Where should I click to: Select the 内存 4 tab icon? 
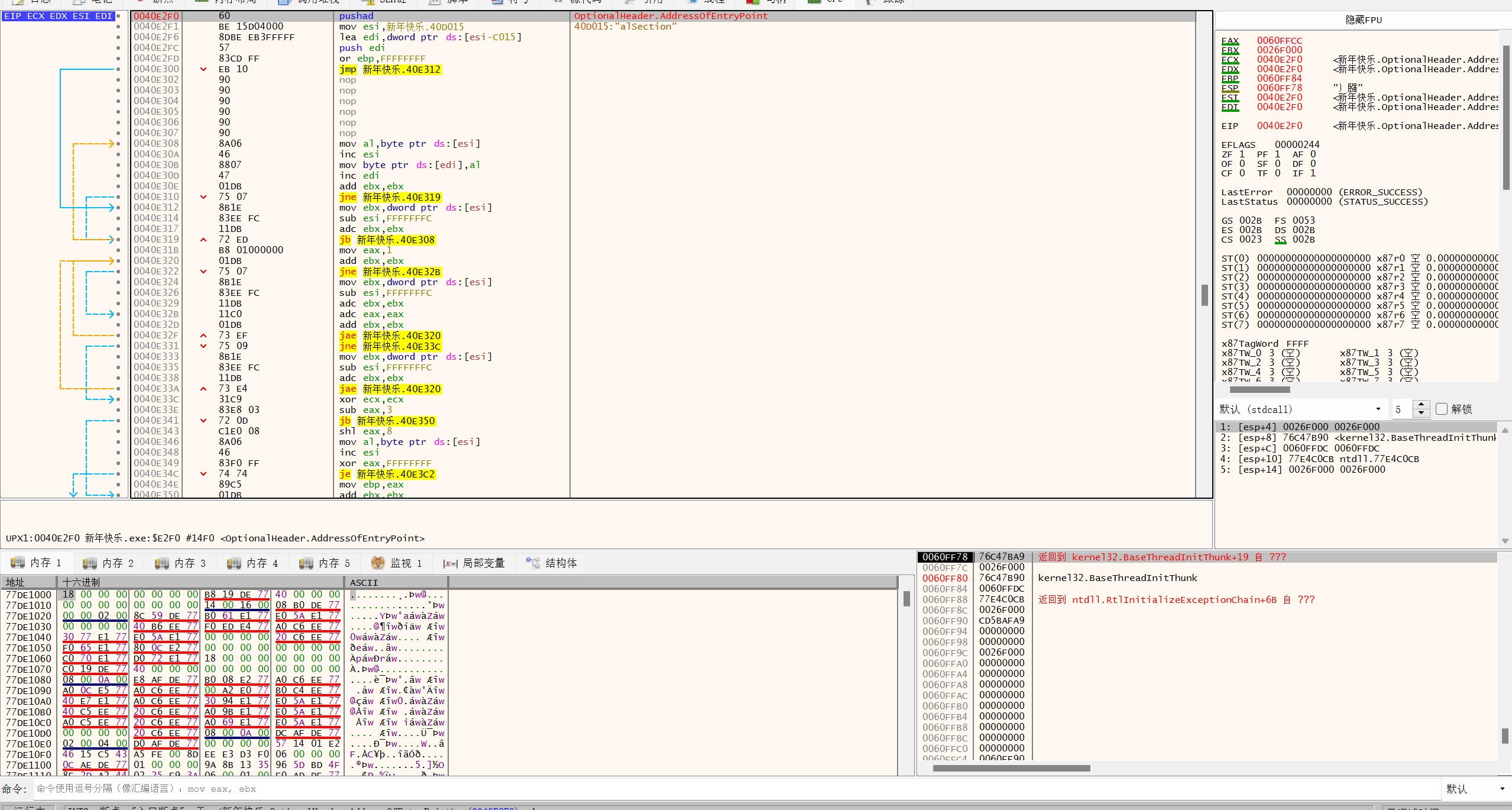click(x=234, y=563)
